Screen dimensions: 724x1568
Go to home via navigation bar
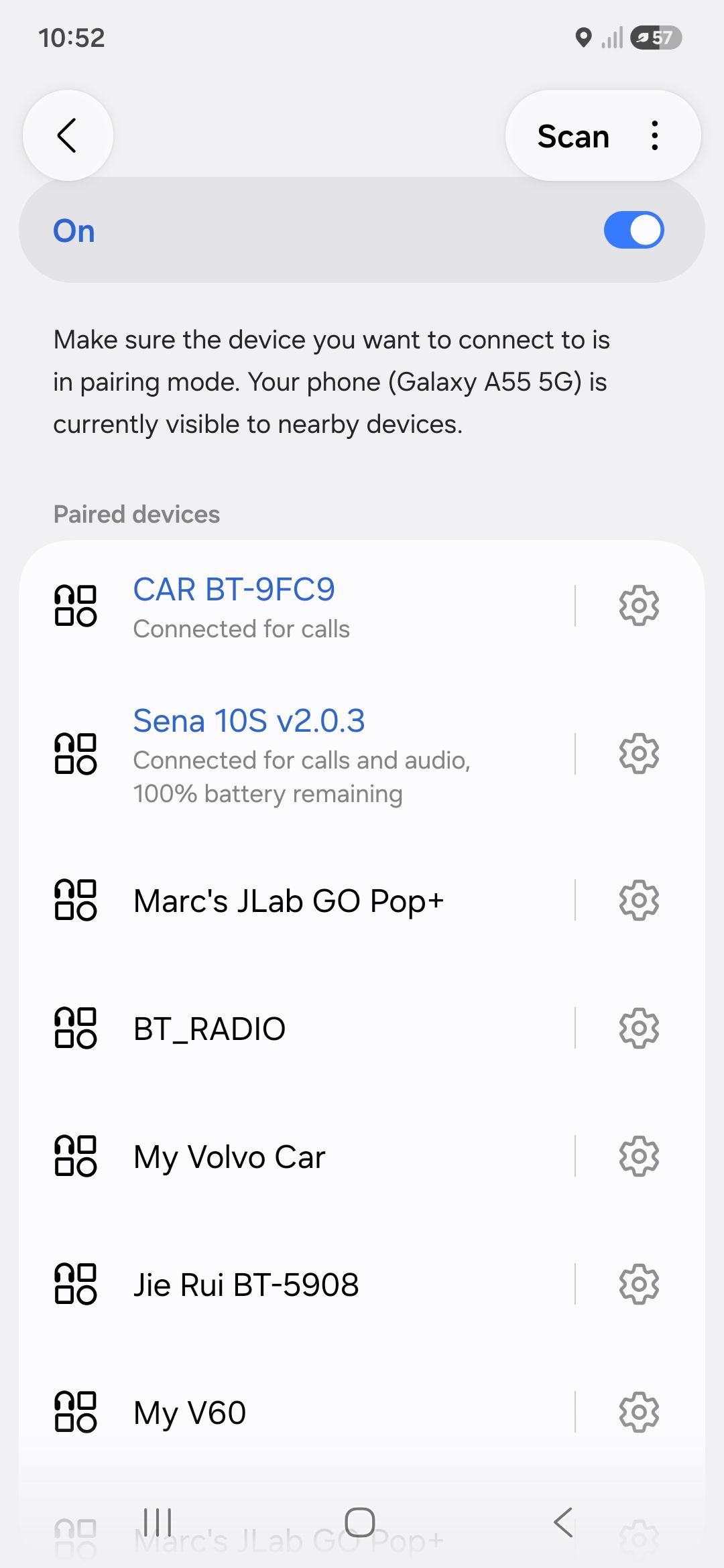(x=360, y=1522)
